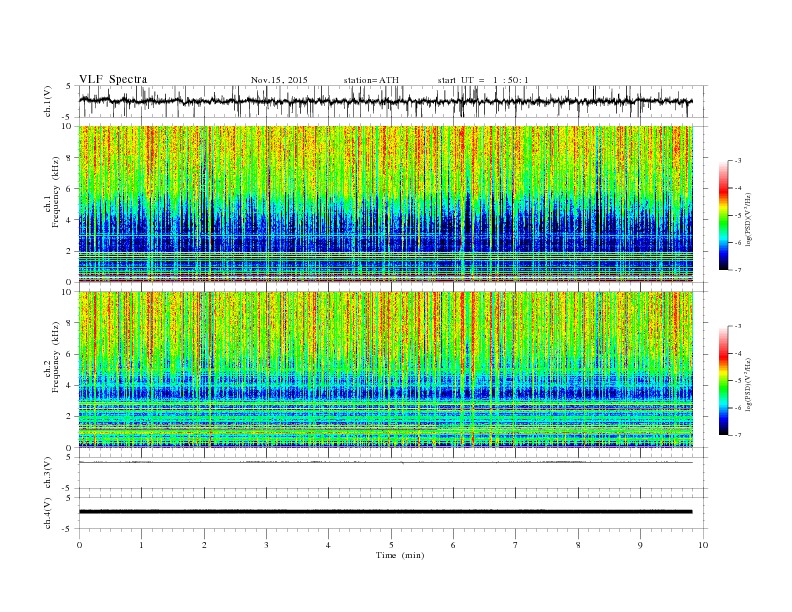Click the time axis tick label "5"
The image size is (792, 612).
(x=391, y=545)
